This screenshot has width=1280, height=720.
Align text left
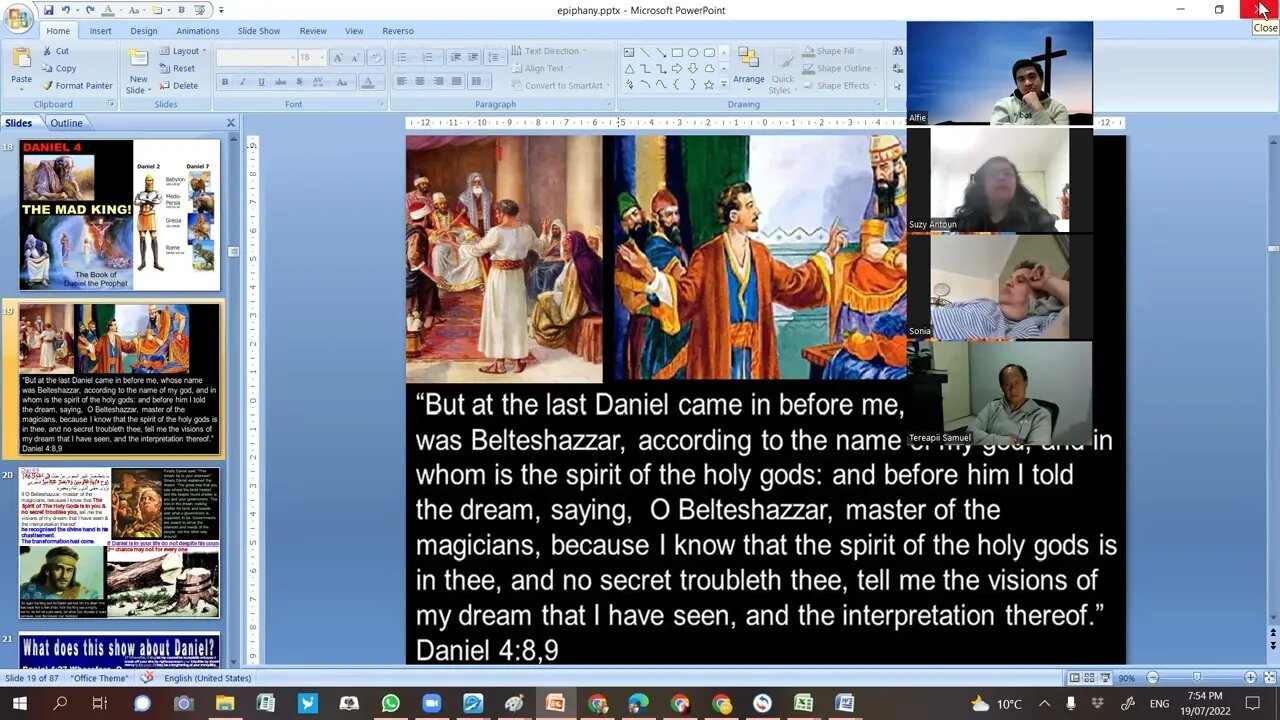[x=401, y=82]
